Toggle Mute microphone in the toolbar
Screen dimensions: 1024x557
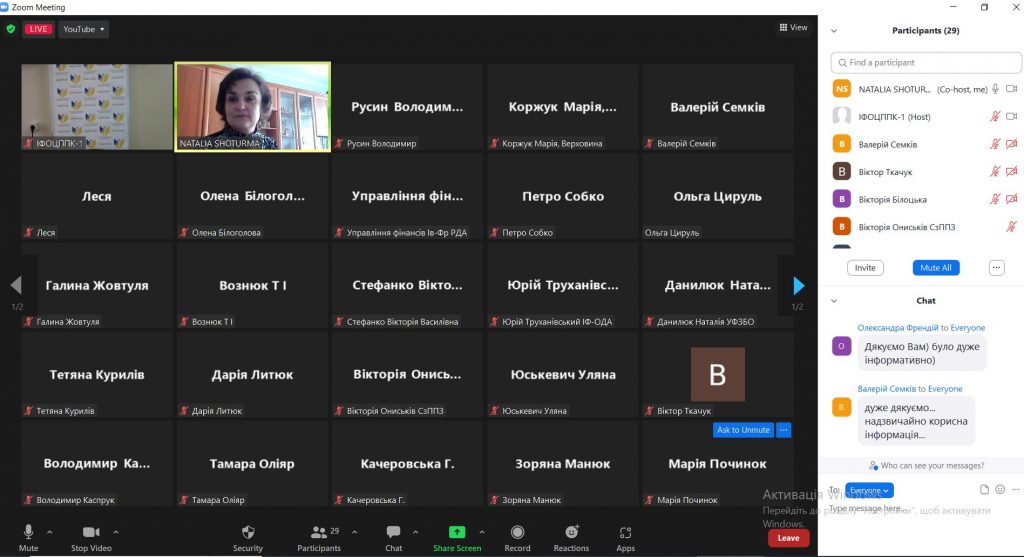pos(28,532)
